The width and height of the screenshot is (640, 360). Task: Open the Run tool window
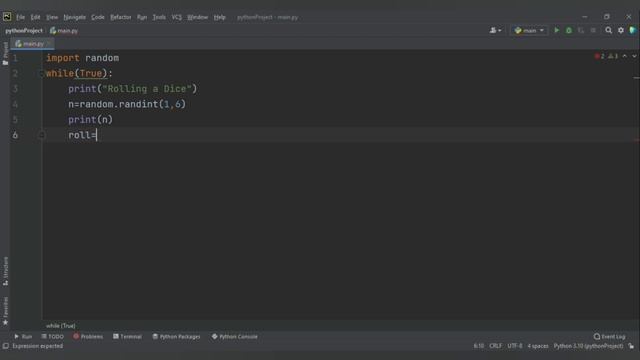(x=23, y=336)
